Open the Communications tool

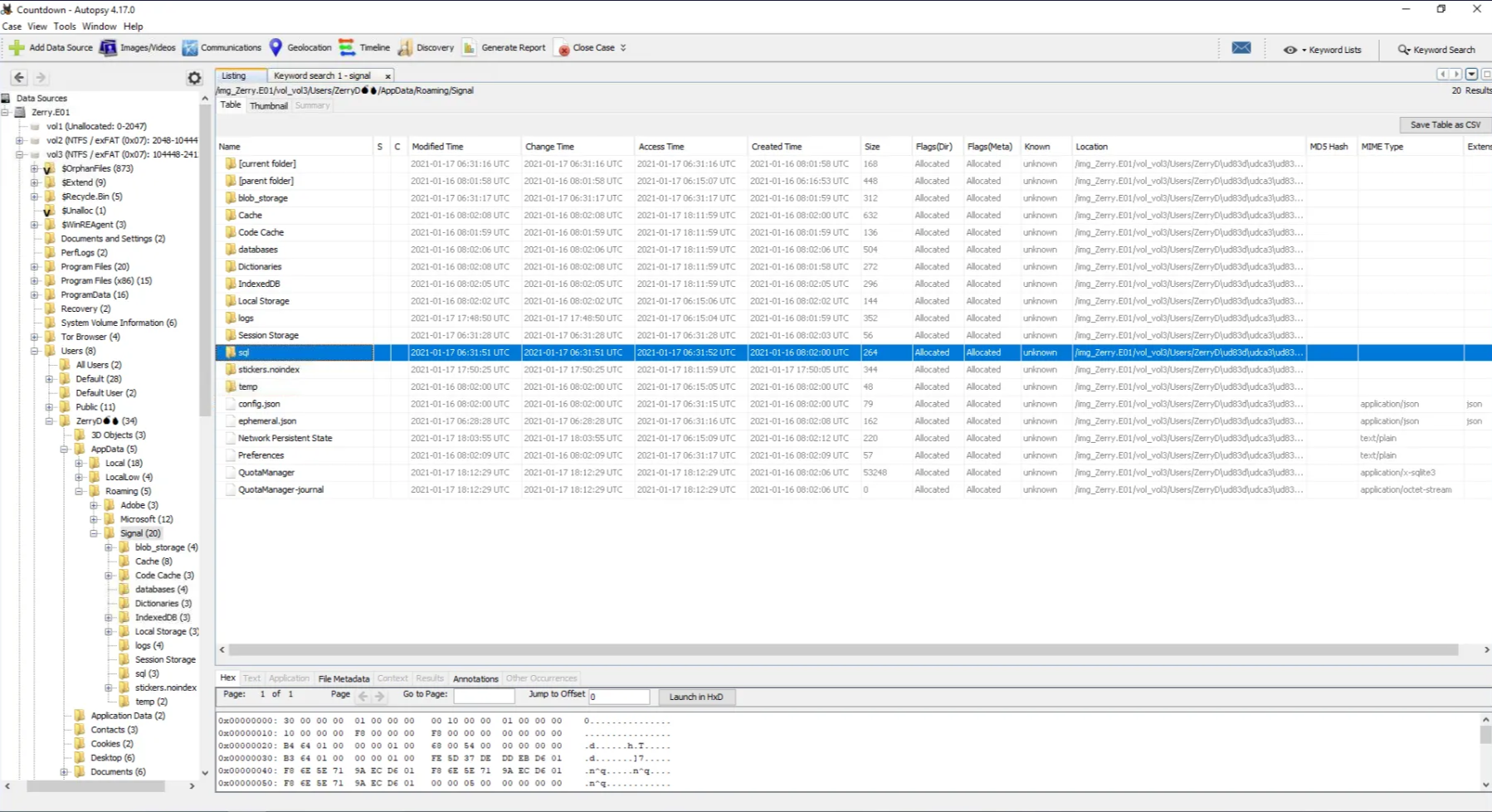[222, 48]
